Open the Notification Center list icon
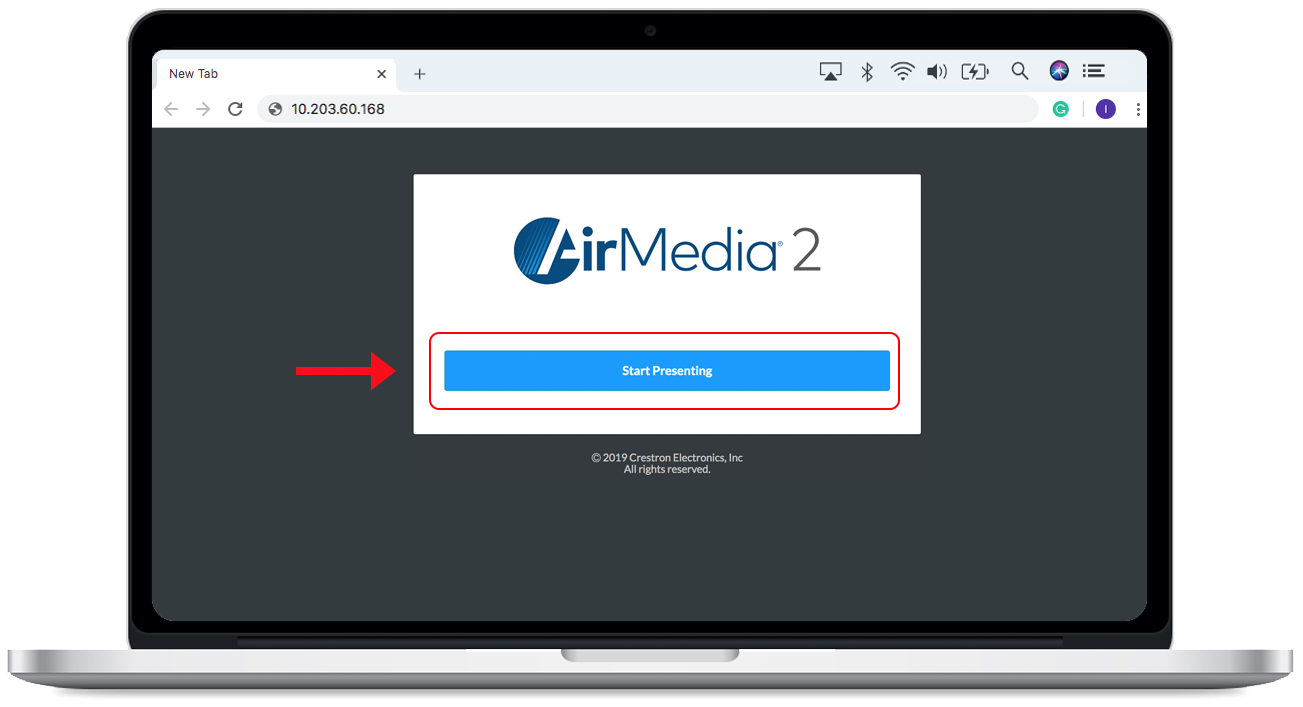1303x707 pixels. click(x=1094, y=71)
